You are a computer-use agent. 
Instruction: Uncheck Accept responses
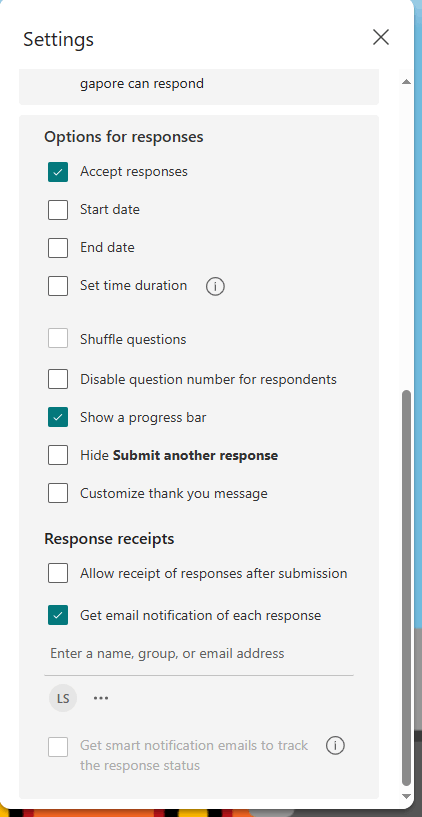tap(58, 172)
